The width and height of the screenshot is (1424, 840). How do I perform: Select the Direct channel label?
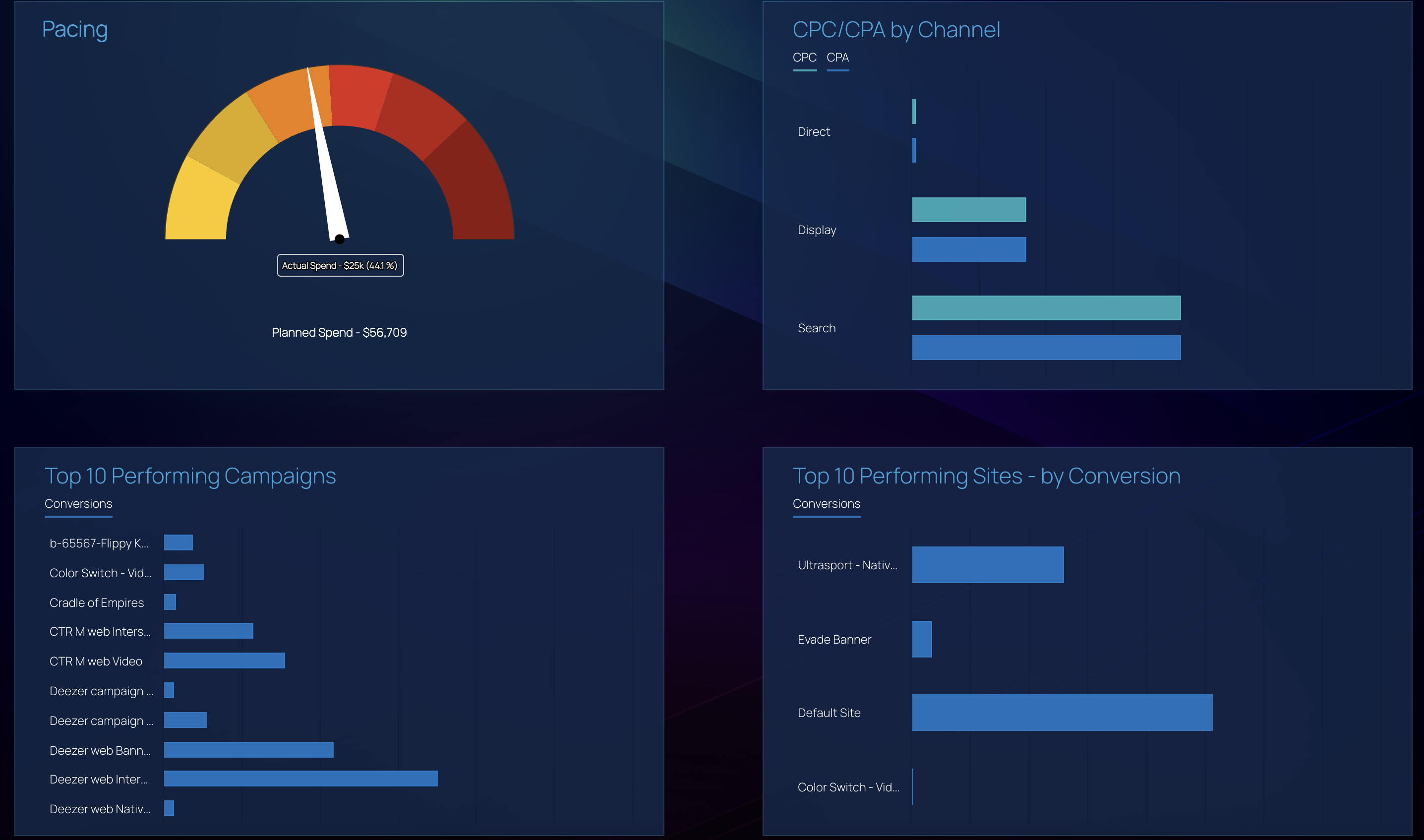pyautogui.click(x=814, y=131)
